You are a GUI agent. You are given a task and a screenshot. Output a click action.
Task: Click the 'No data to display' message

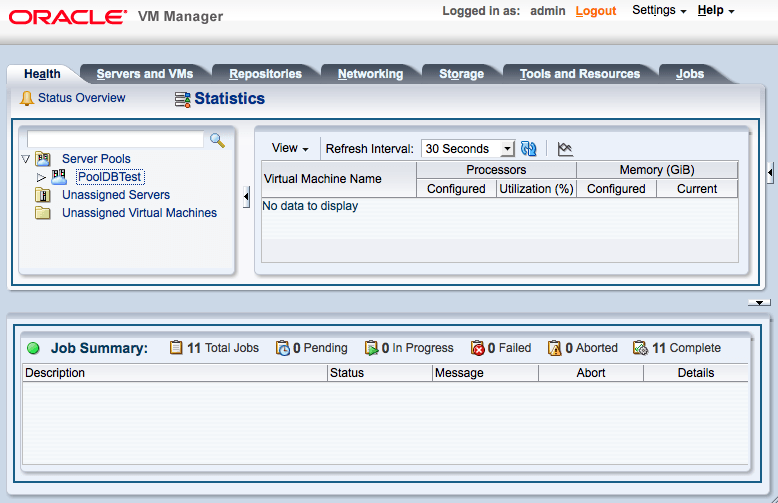(310, 206)
